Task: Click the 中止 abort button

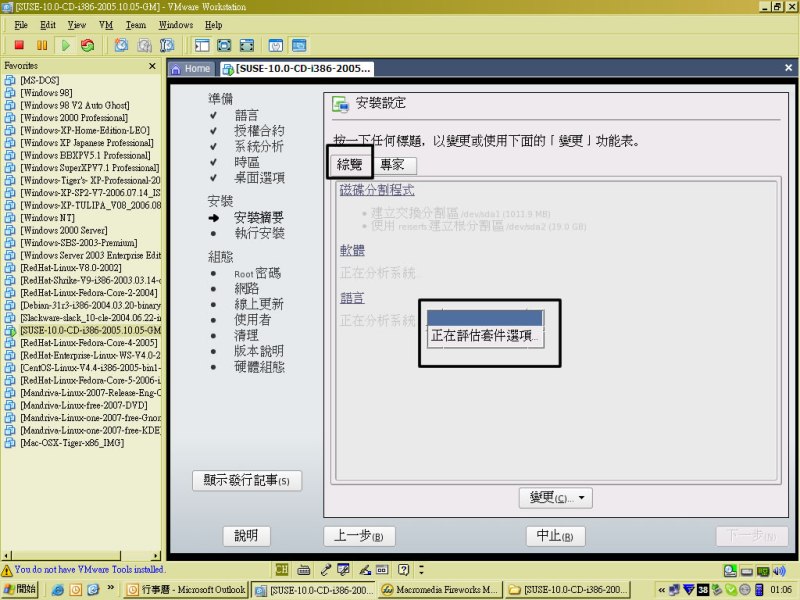Action: (556, 536)
